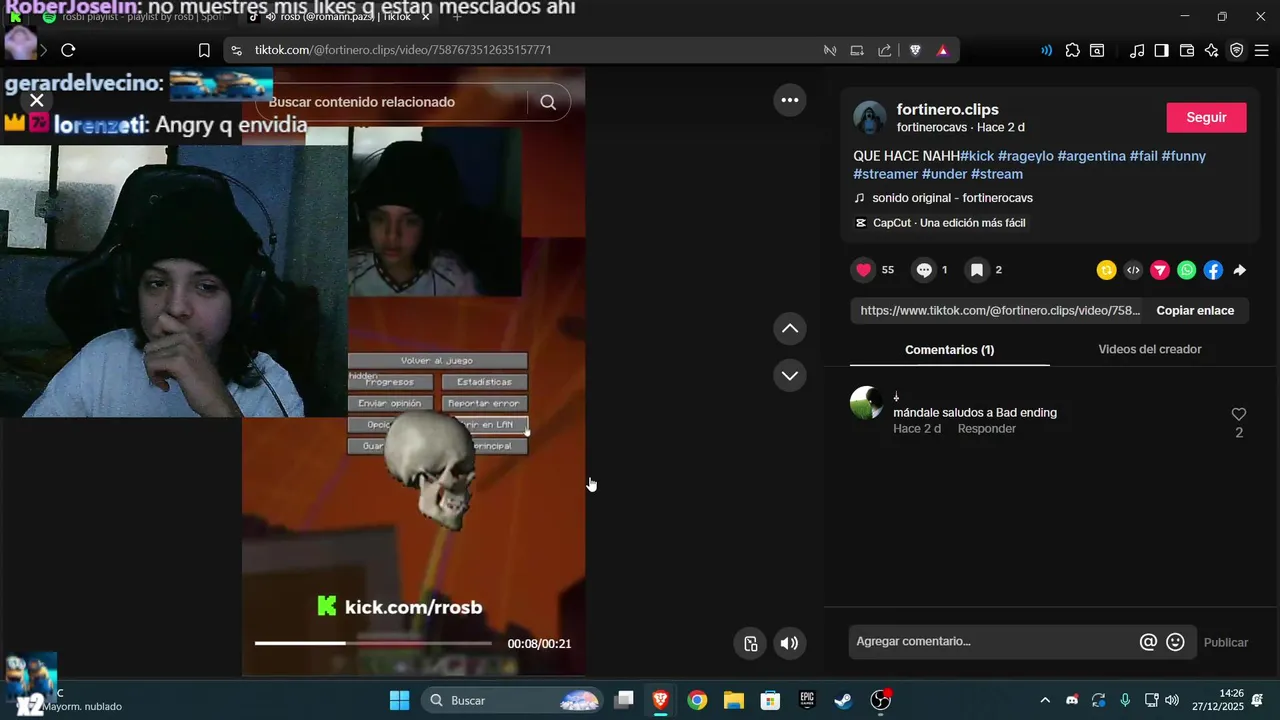Screen dimensions: 1280x720
Task: Bookmark the page via browser bookmark icon
Action: tap(204, 50)
